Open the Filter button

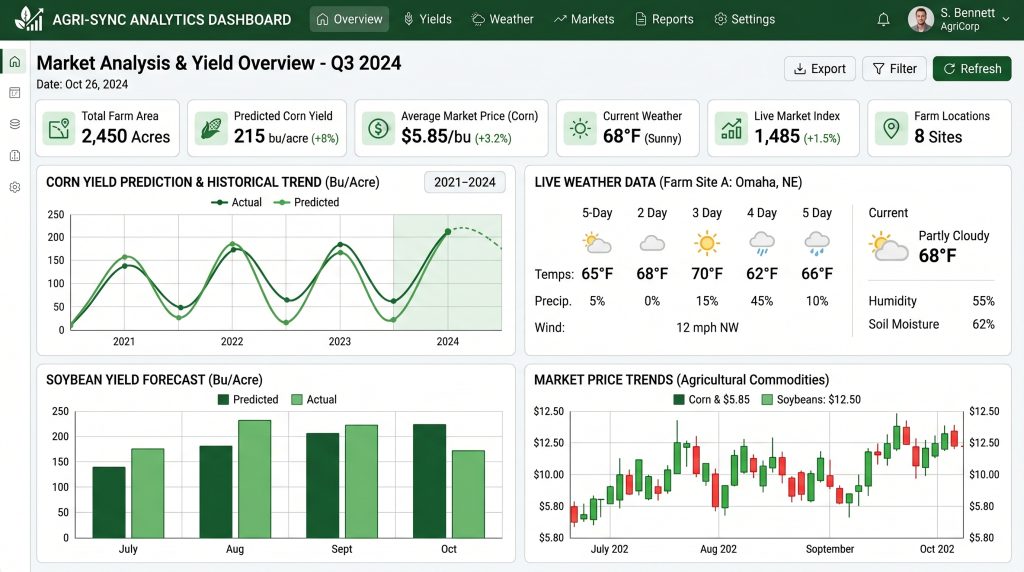(x=894, y=69)
